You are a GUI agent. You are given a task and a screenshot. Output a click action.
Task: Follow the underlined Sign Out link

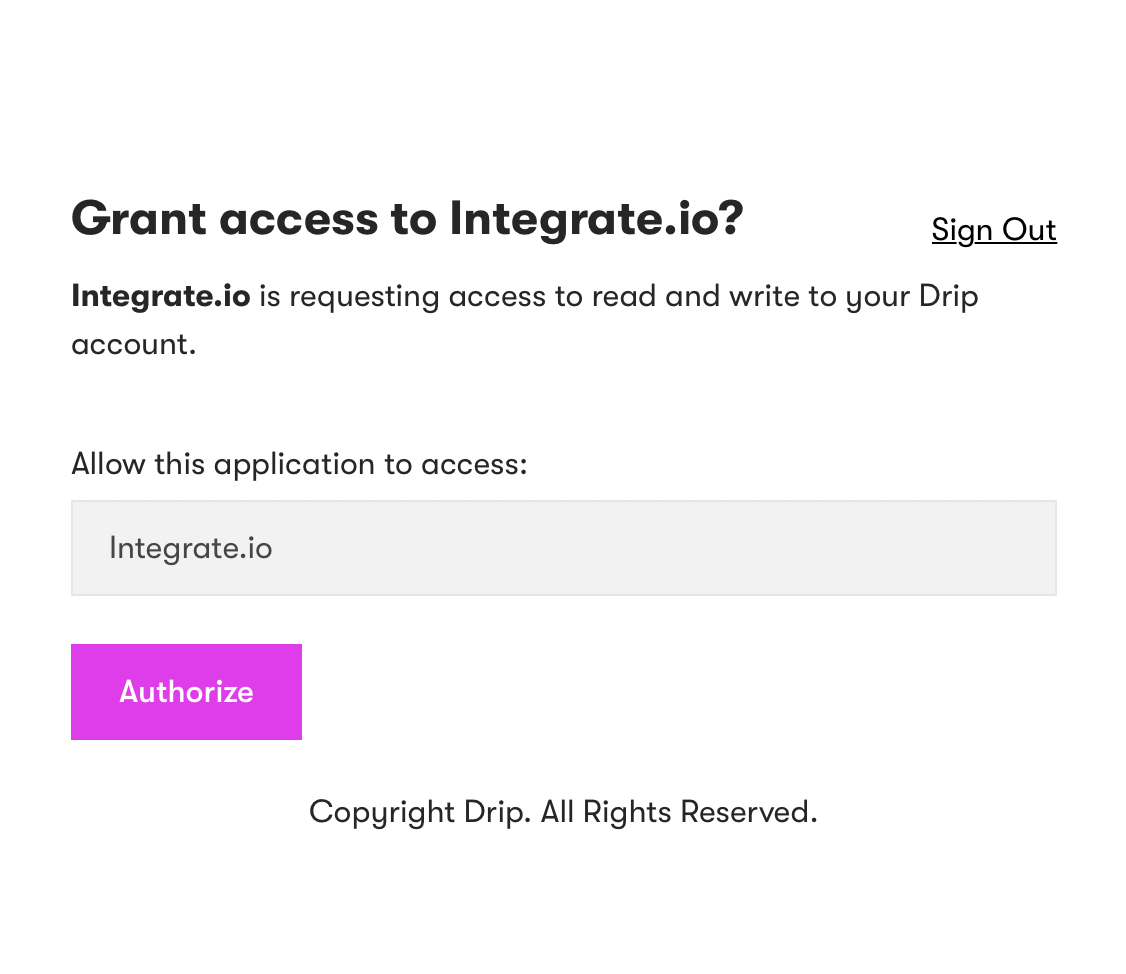(994, 231)
